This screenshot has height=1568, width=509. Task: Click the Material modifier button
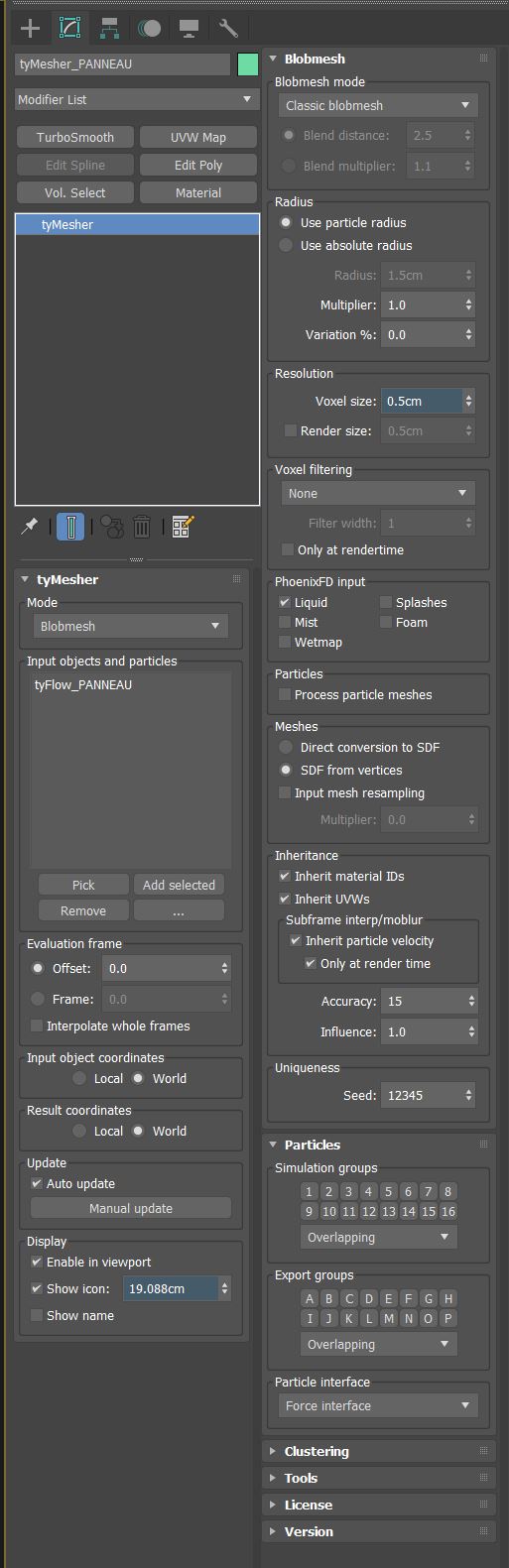click(x=198, y=192)
